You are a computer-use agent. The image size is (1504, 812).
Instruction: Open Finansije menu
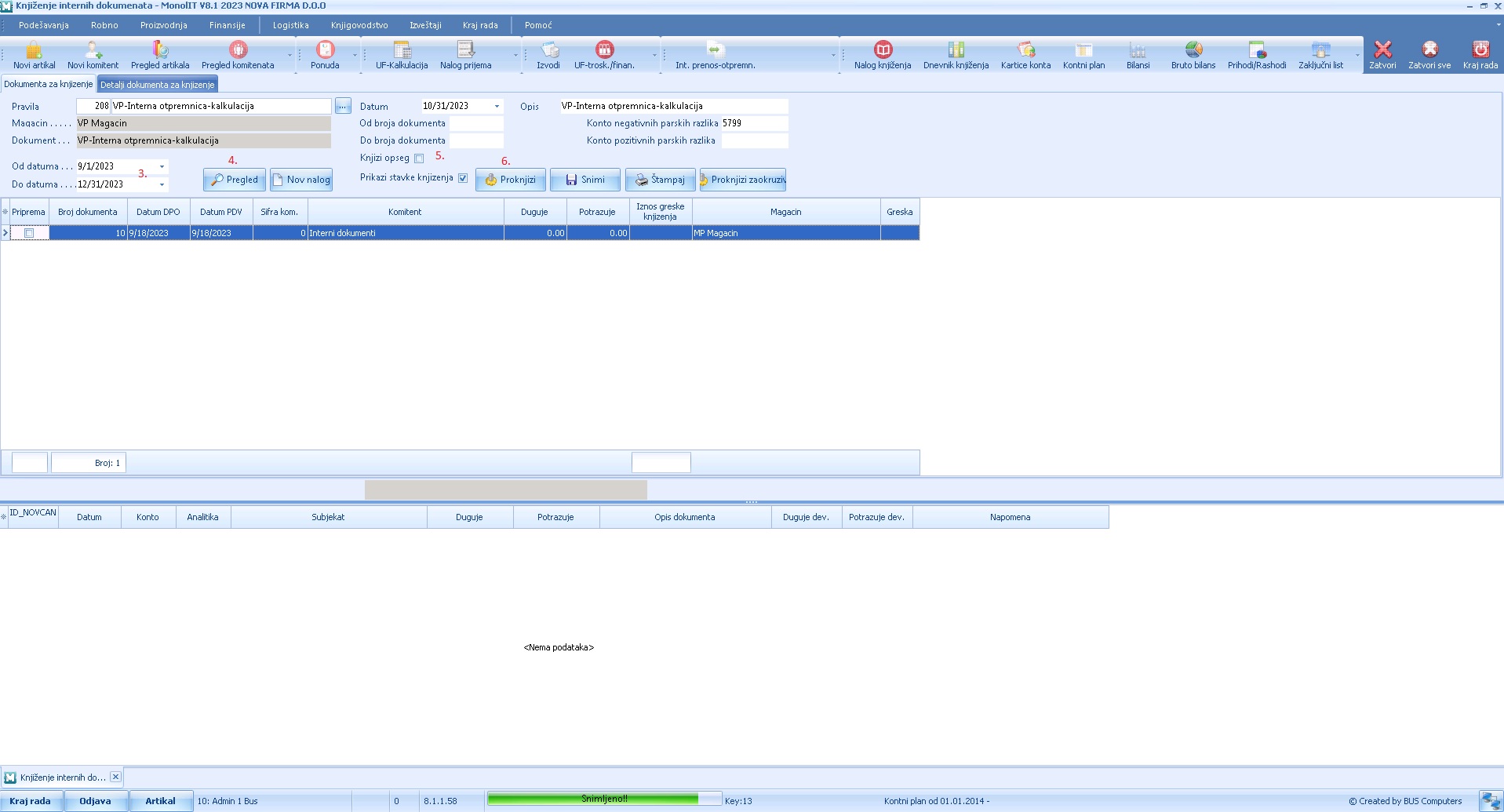[x=227, y=25]
